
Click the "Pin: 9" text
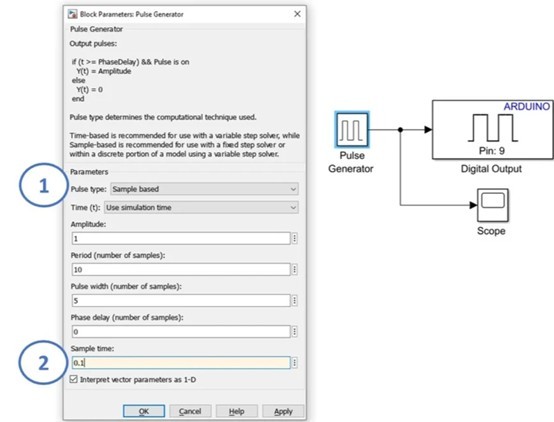[491, 151]
